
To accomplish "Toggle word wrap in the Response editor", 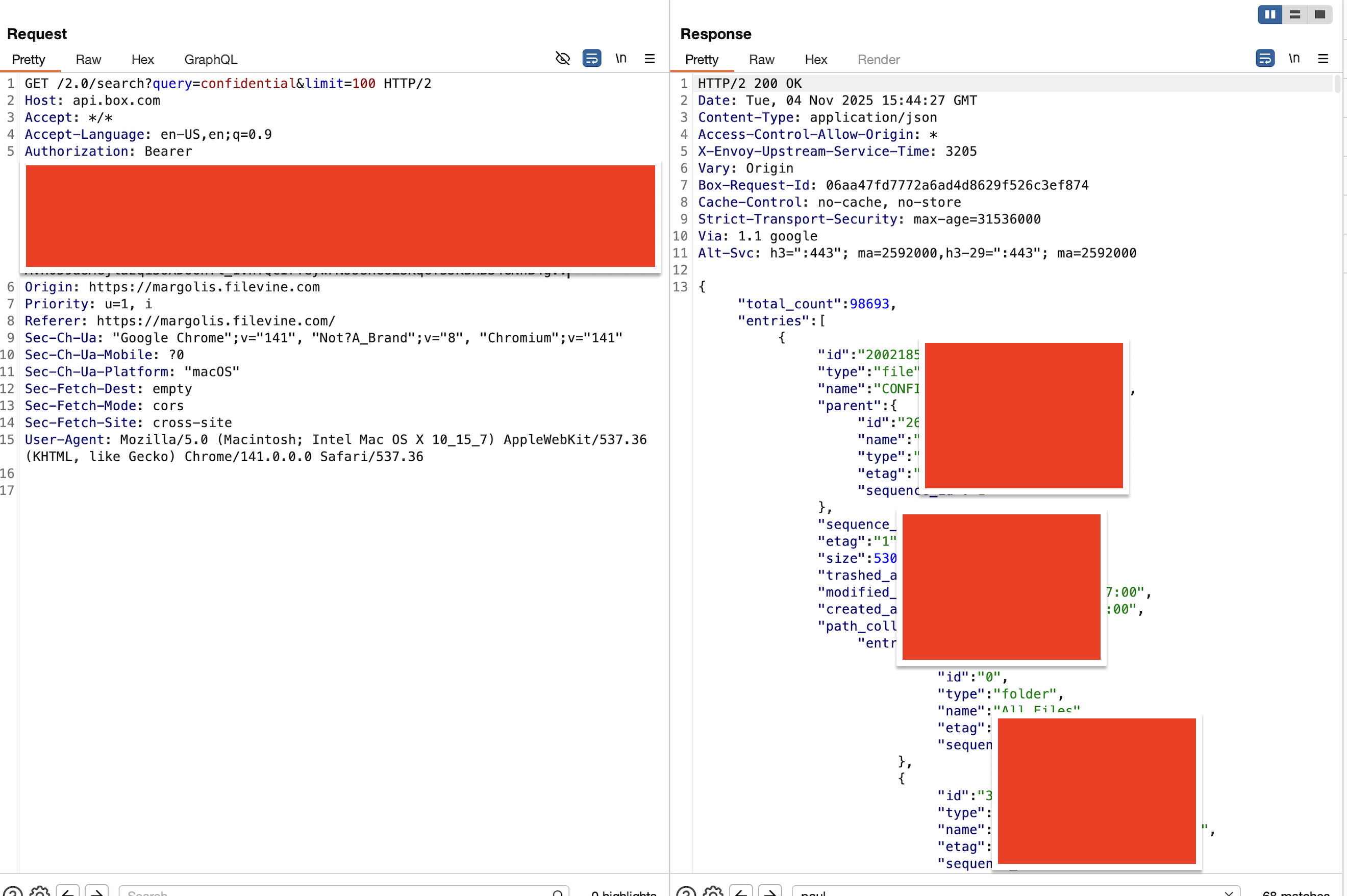I will point(1264,58).
